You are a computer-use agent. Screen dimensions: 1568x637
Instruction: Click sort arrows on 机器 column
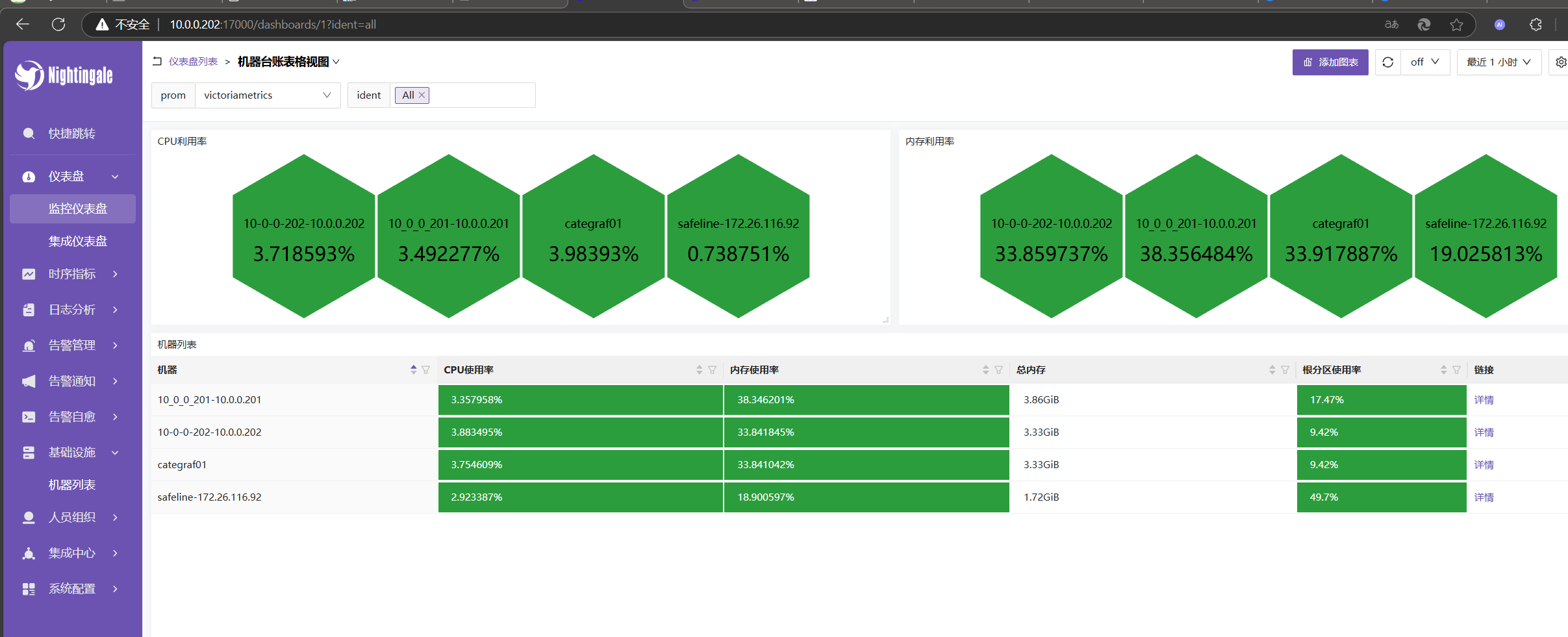(413, 369)
